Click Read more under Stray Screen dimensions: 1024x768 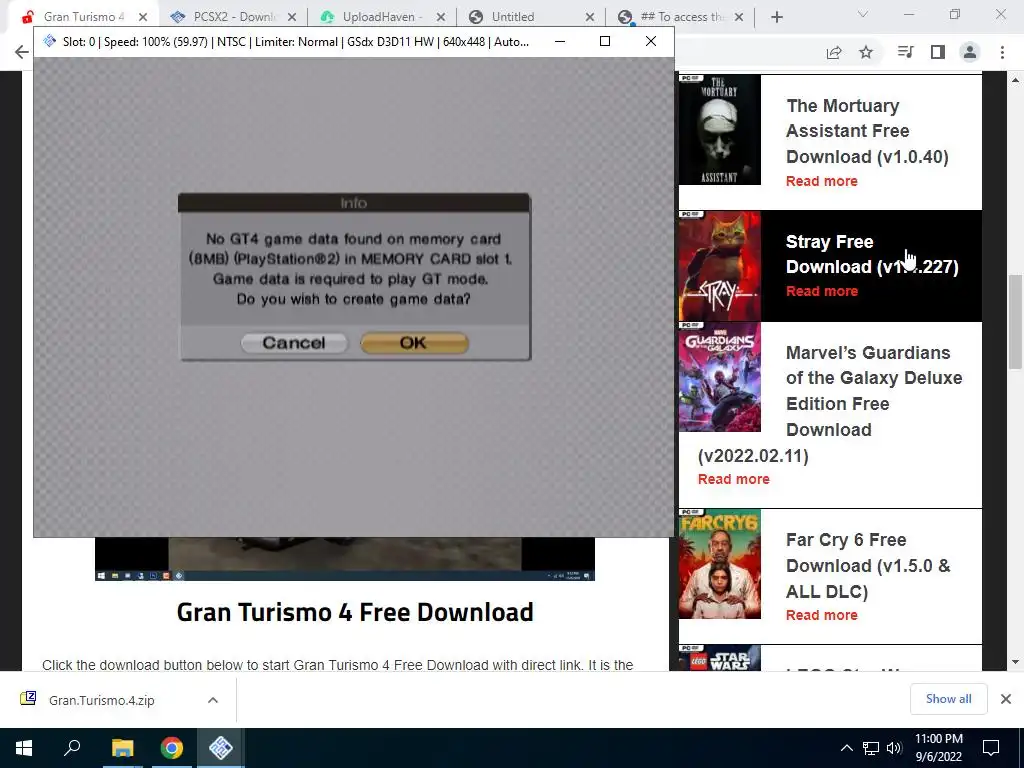(x=822, y=291)
